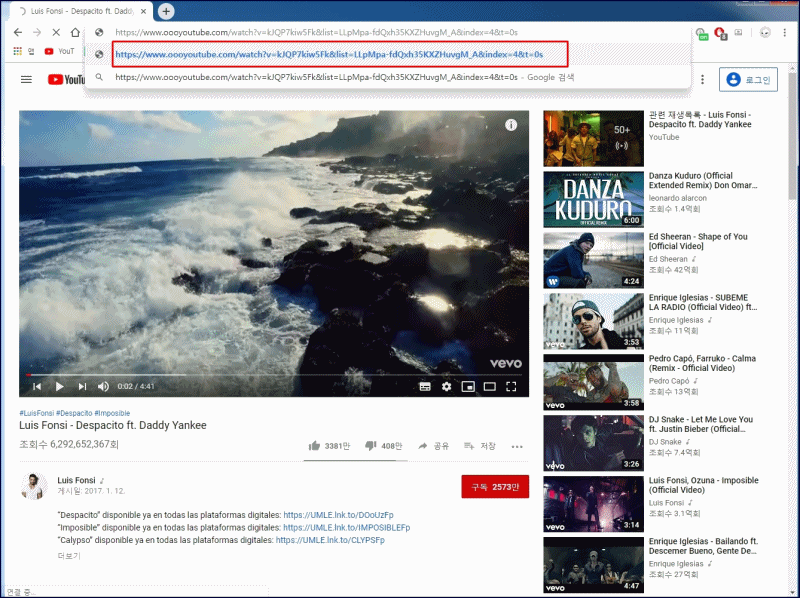The image size is (800, 598).
Task: Open the browser home page icon
Action: pyautogui.click(x=75, y=32)
